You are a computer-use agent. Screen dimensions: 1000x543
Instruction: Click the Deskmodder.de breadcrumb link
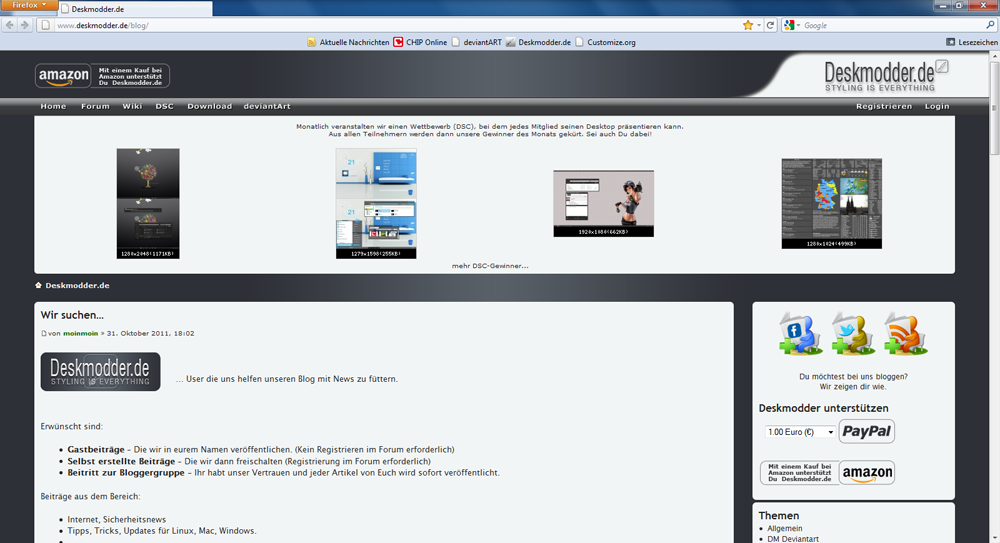[x=77, y=285]
